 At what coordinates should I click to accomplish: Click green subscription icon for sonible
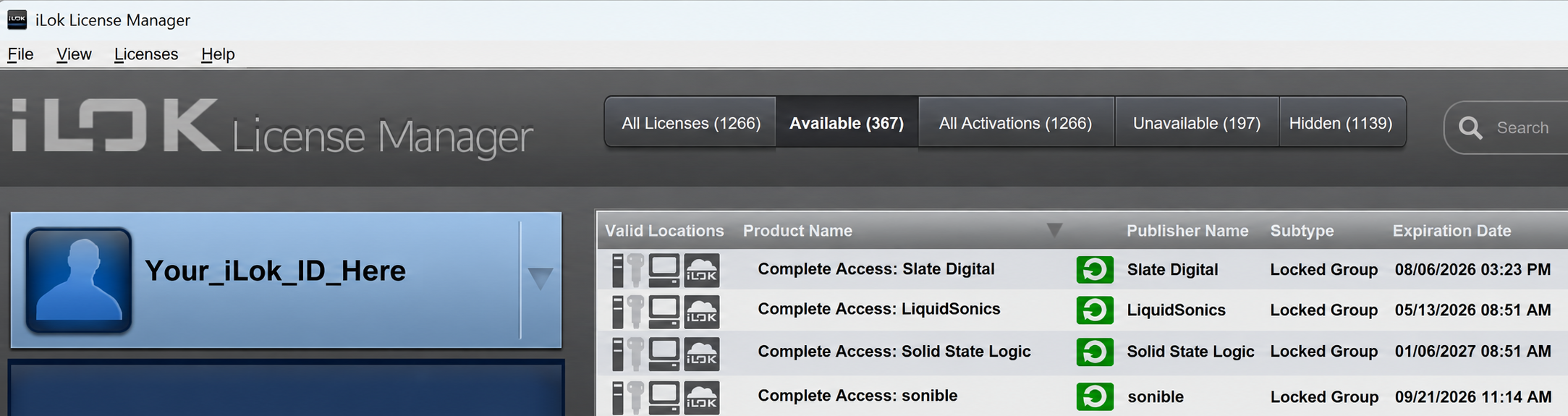pyautogui.click(x=1095, y=396)
